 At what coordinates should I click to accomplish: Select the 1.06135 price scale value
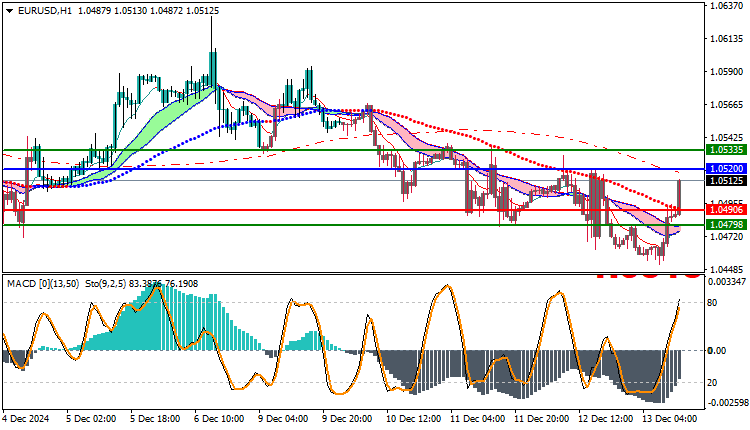[727, 39]
